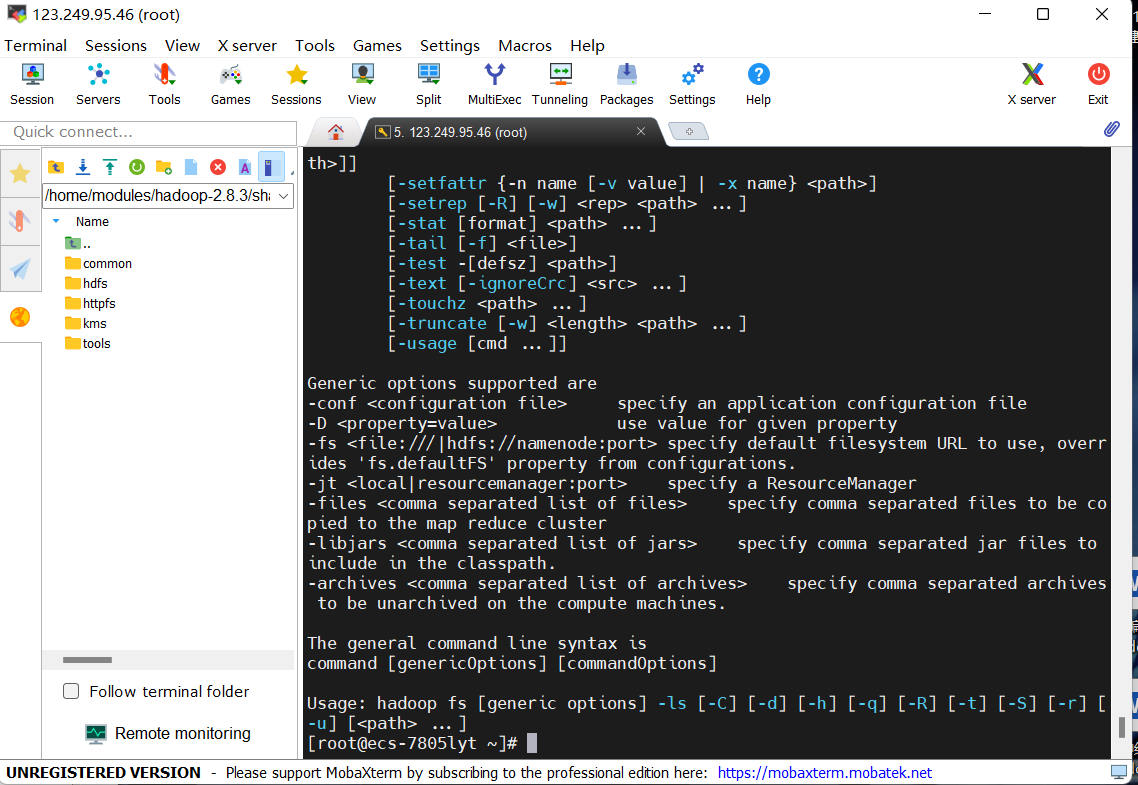Create new folder in SFTP browser
1138x785 pixels.
[164, 167]
